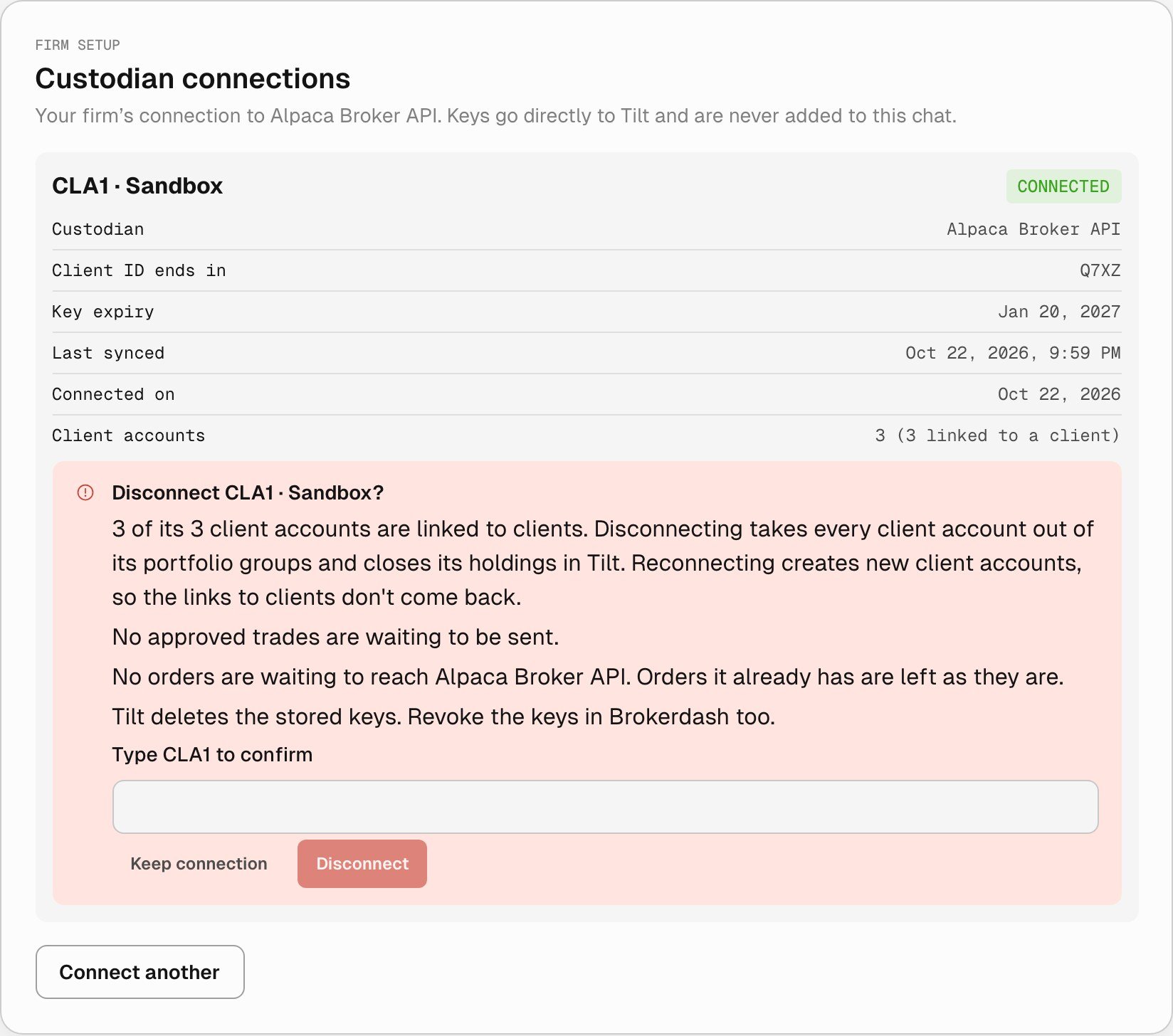The image size is (1173, 1036).
Task: Select the CLA1 · Sandbox card title
Action: coord(137,186)
